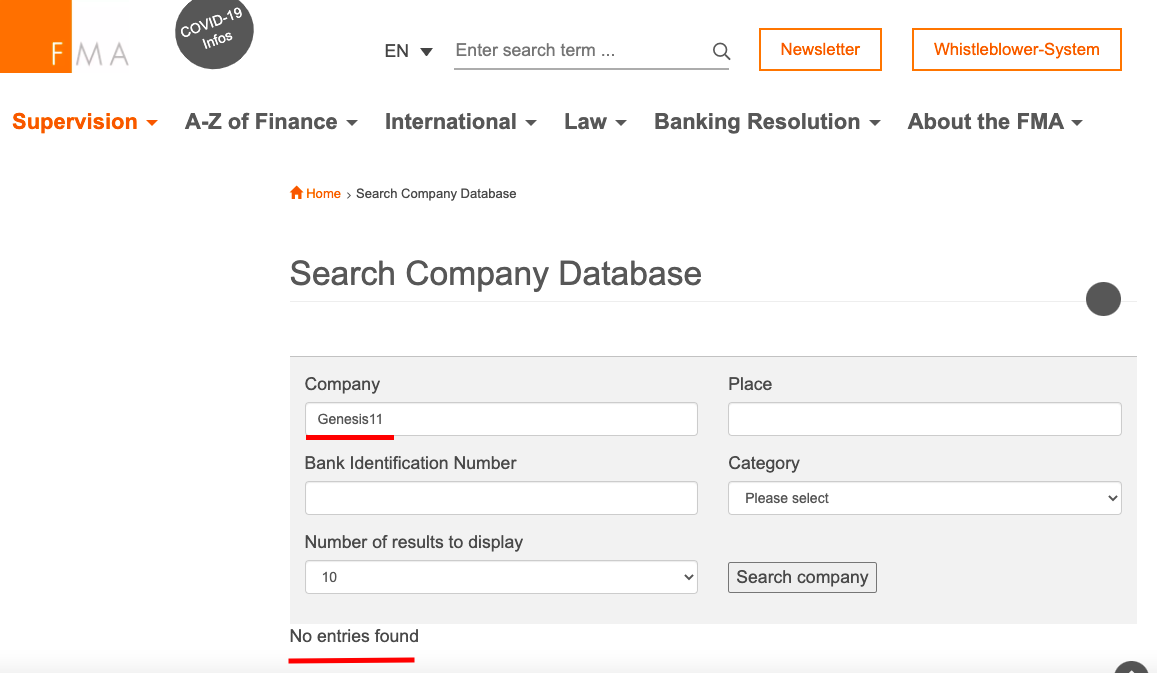
Task: Open the COVID-19 Infos badge
Action: pyautogui.click(x=214, y=33)
